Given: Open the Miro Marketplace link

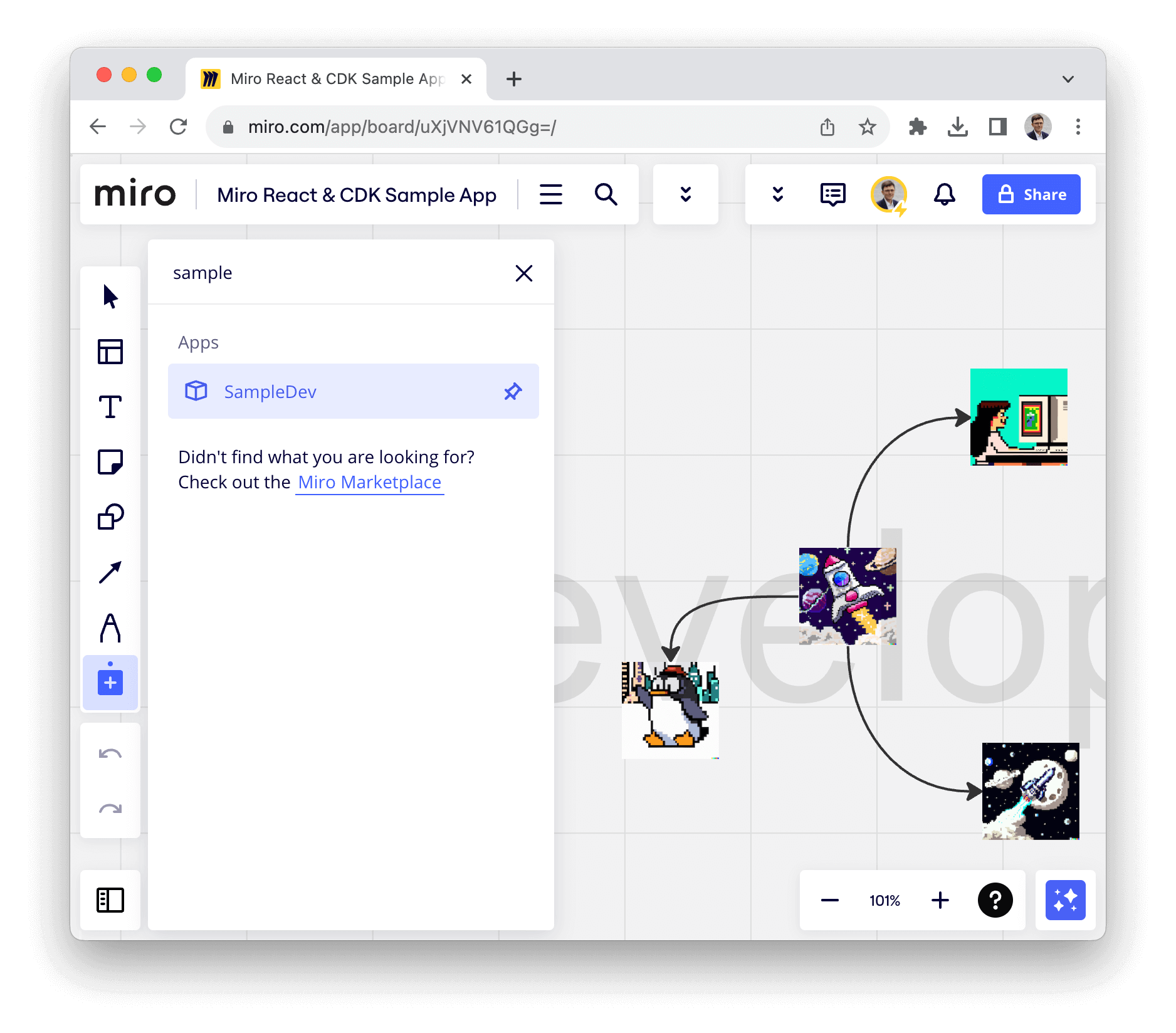Looking at the screenshot, I should (370, 482).
